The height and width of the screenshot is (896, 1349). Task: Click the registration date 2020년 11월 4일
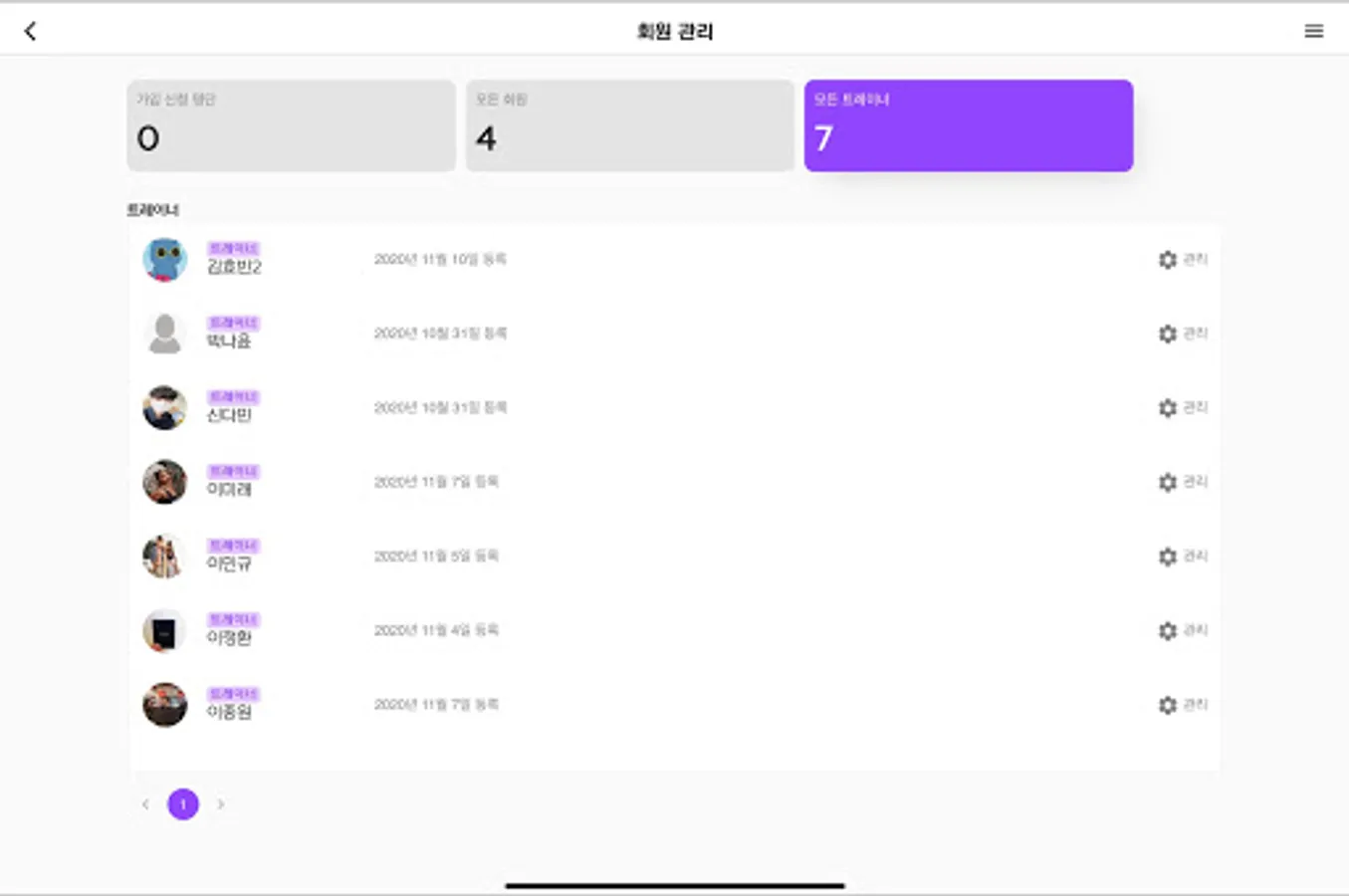(x=436, y=630)
